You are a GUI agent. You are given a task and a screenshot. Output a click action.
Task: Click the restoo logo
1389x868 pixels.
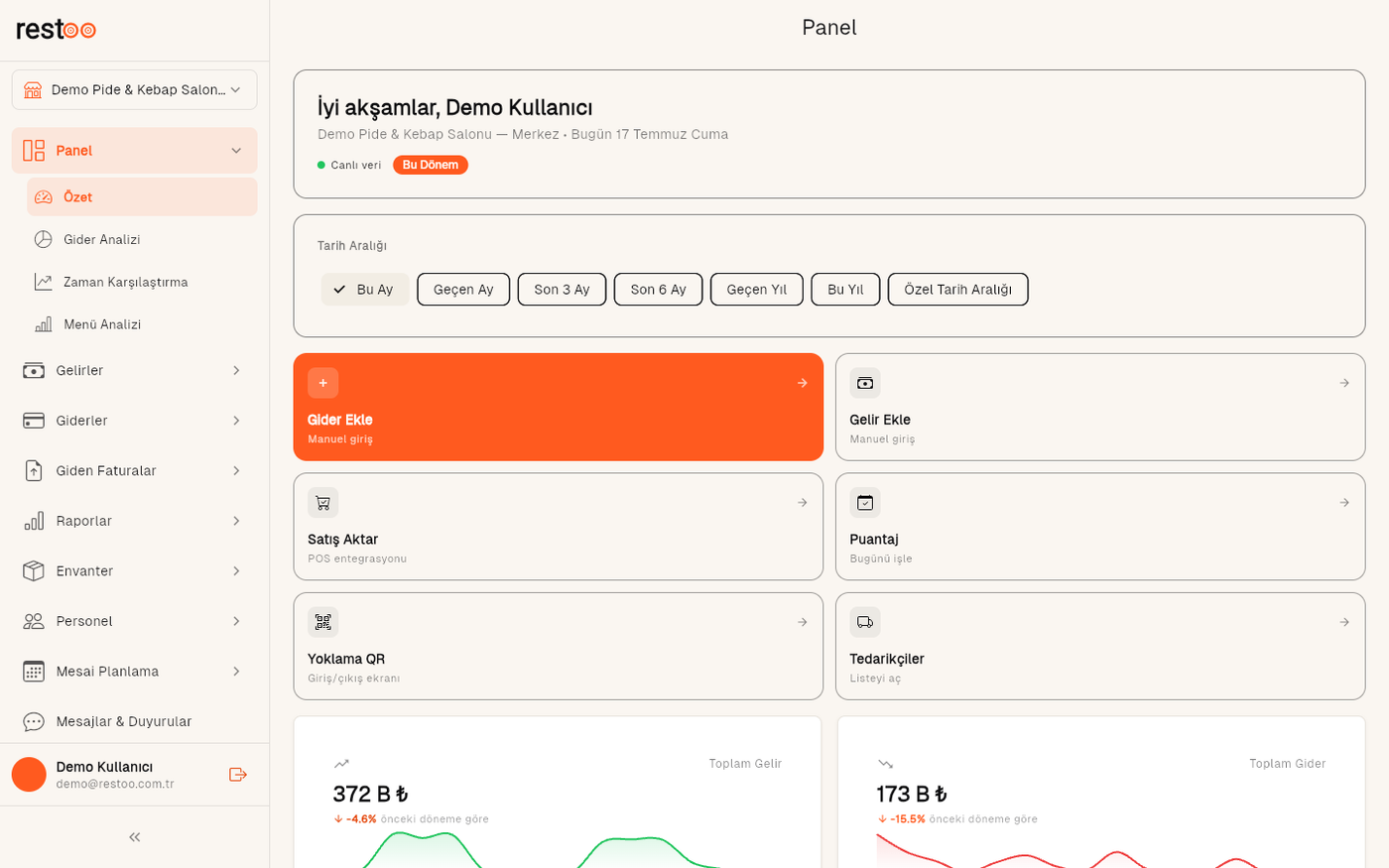(57, 30)
